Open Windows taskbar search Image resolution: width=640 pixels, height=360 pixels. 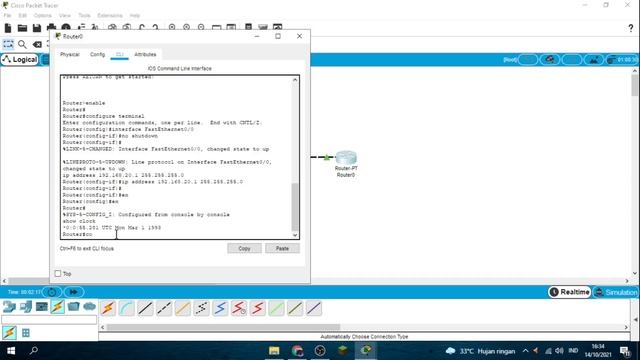pyautogui.click(x=34, y=351)
